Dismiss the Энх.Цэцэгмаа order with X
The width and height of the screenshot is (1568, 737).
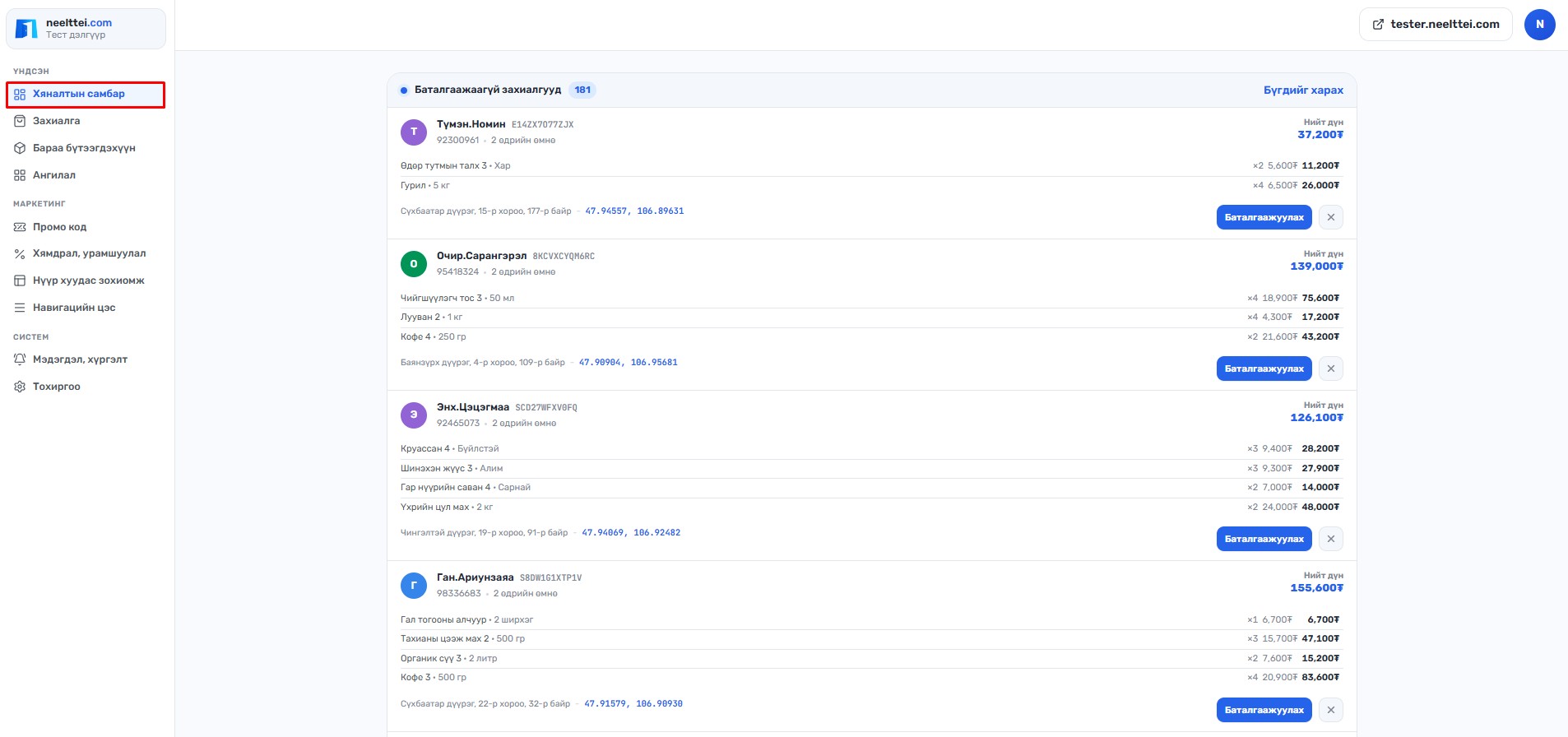[x=1330, y=539]
